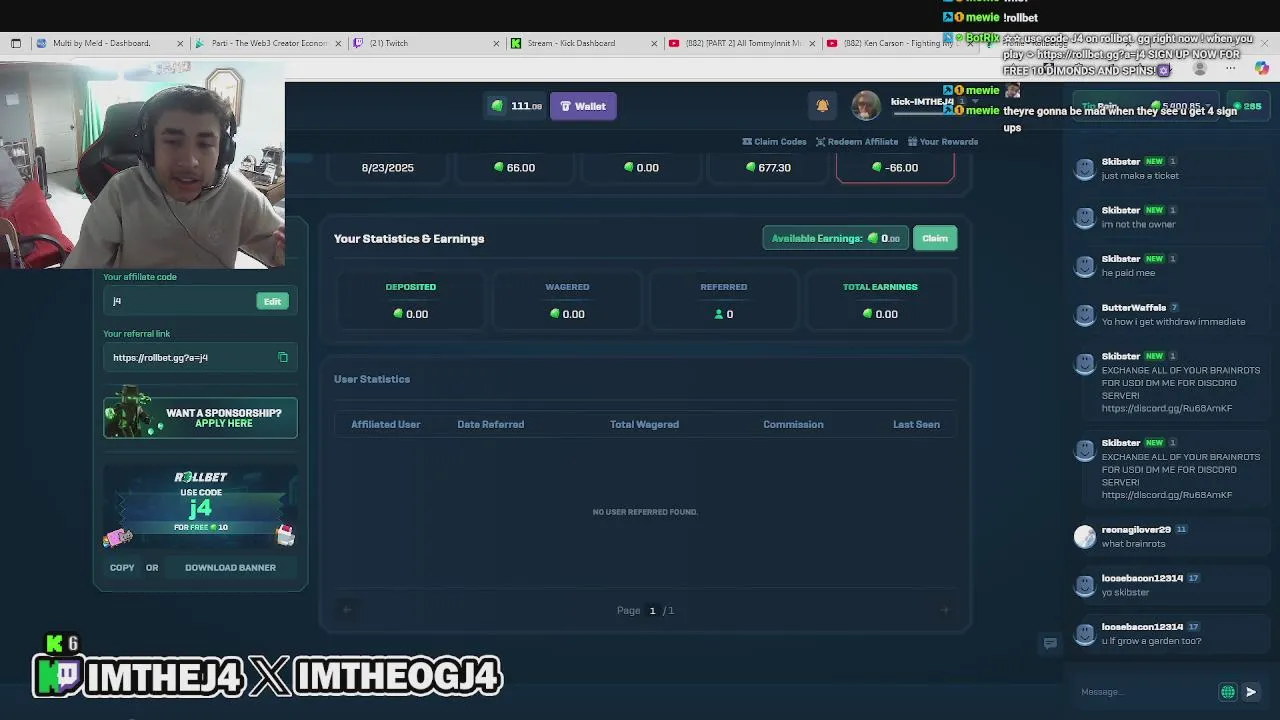The image size is (1280, 720).
Task: Click Skibster's 'he paid mee' message
Action: (x=1128, y=273)
